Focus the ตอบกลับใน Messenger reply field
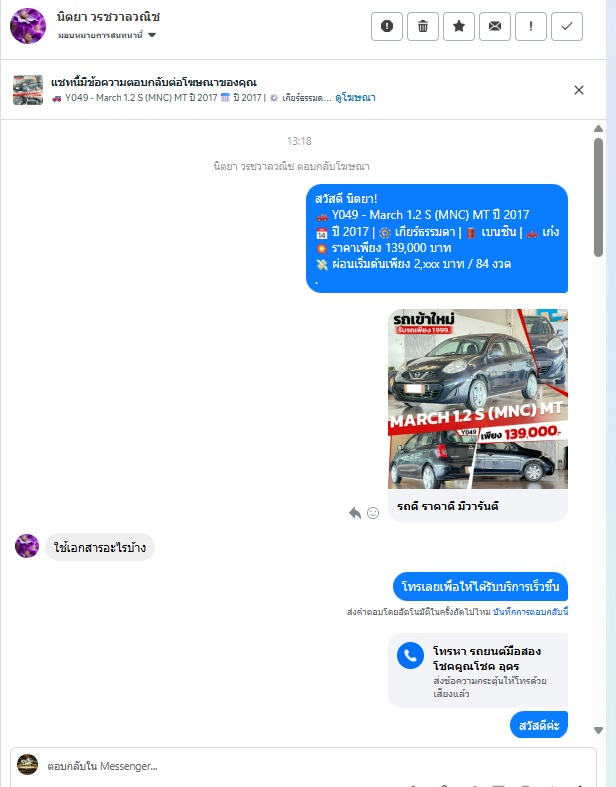 pos(303,766)
